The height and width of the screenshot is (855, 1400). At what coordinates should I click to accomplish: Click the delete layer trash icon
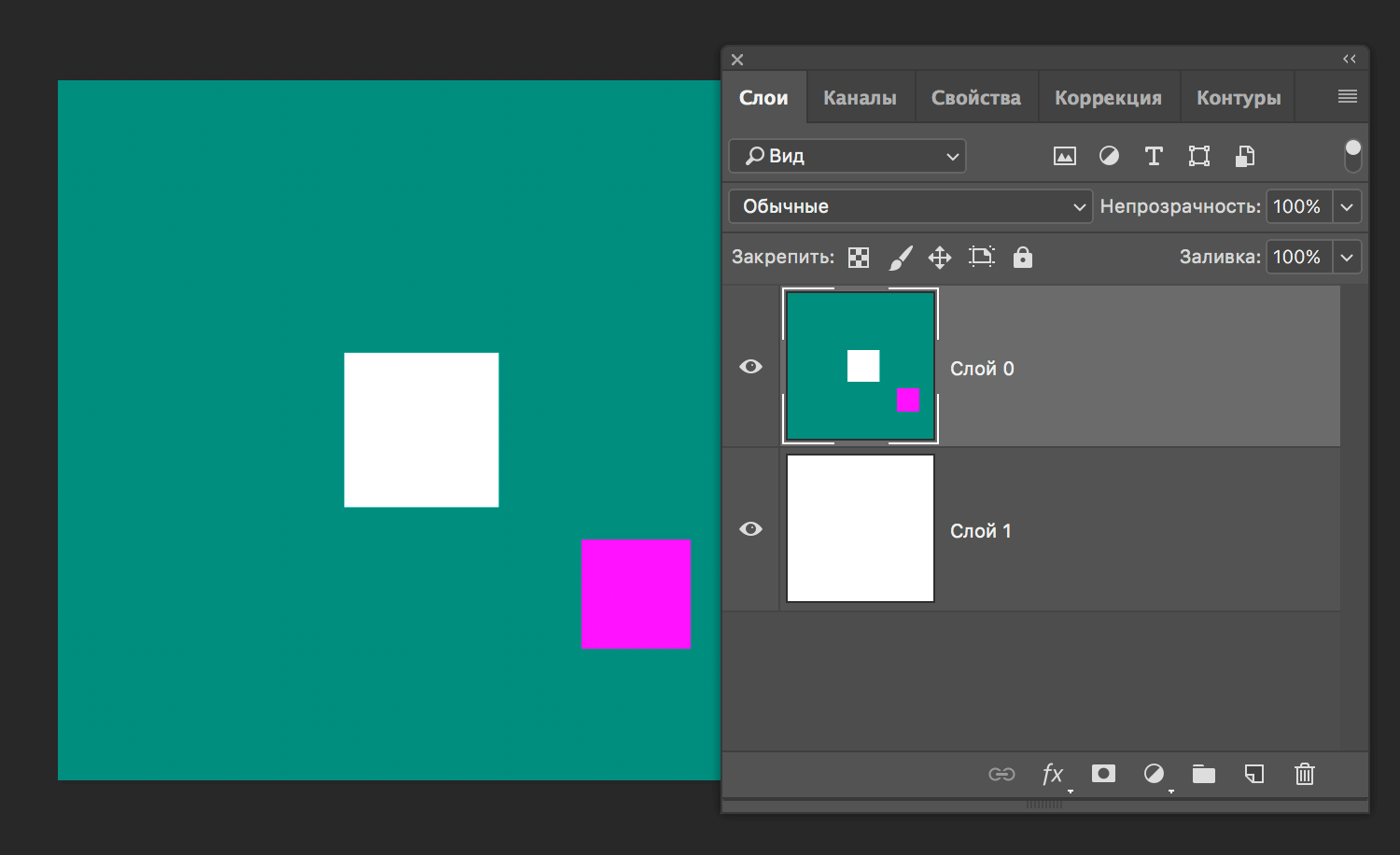(1304, 774)
